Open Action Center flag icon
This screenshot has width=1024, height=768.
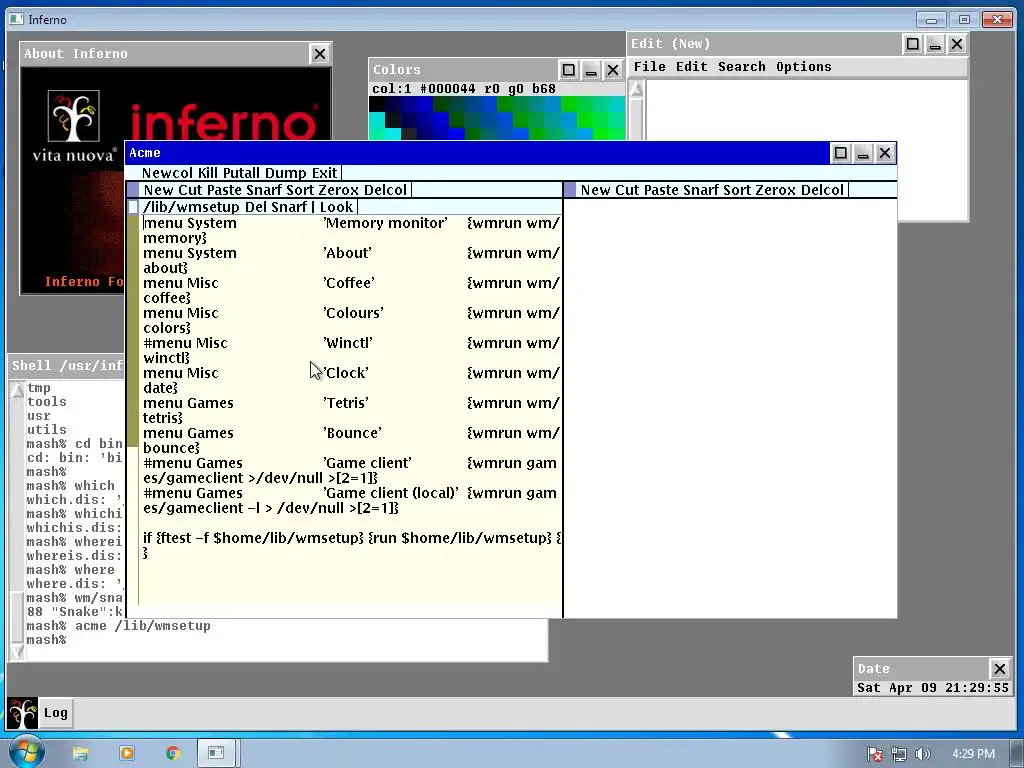[x=875, y=754]
